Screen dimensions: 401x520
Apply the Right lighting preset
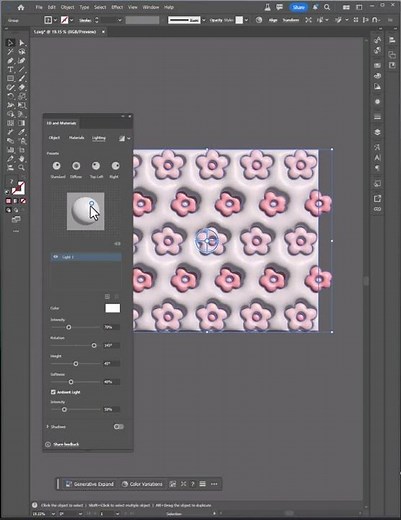[115, 166]
